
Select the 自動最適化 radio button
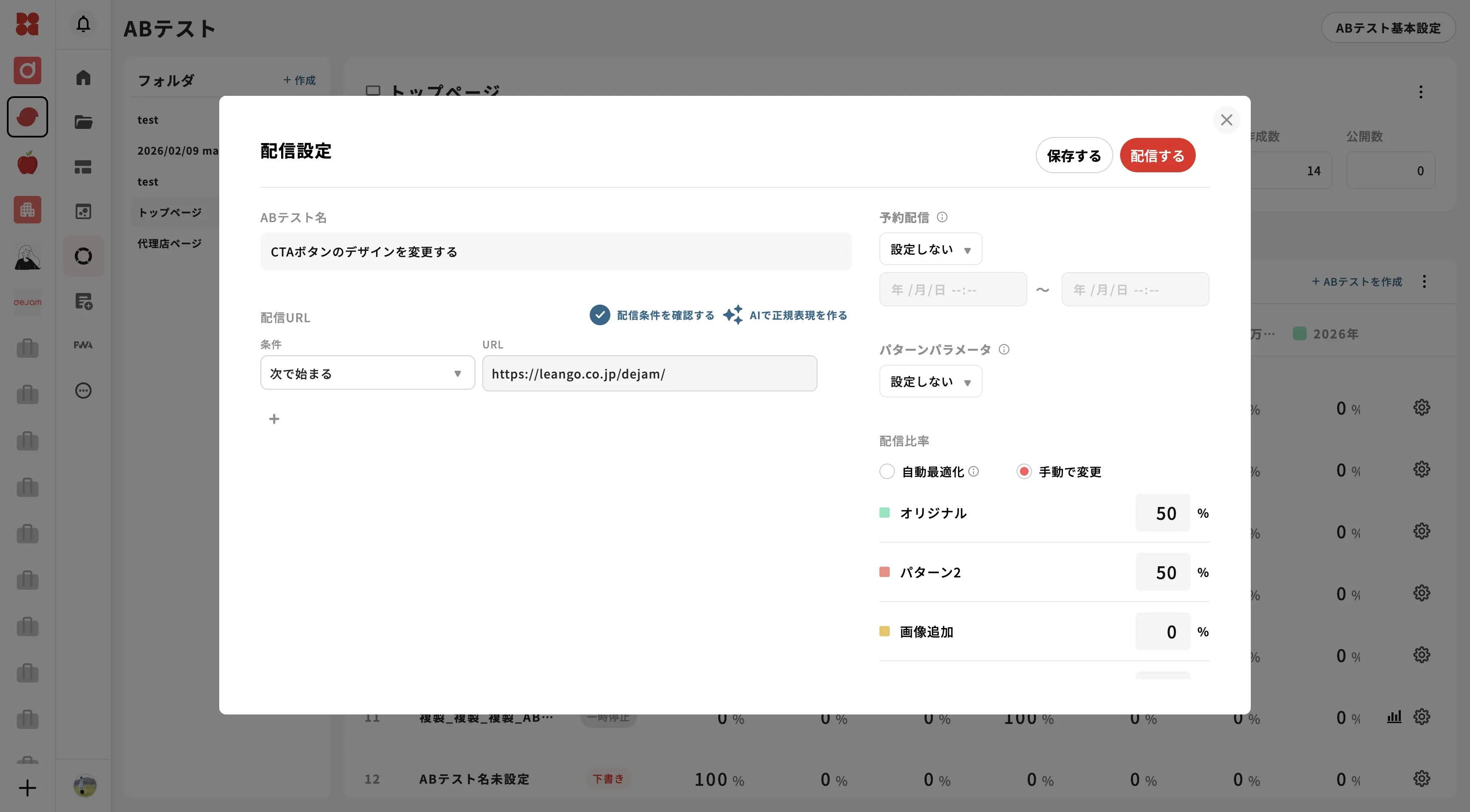[x=887, y=472]
